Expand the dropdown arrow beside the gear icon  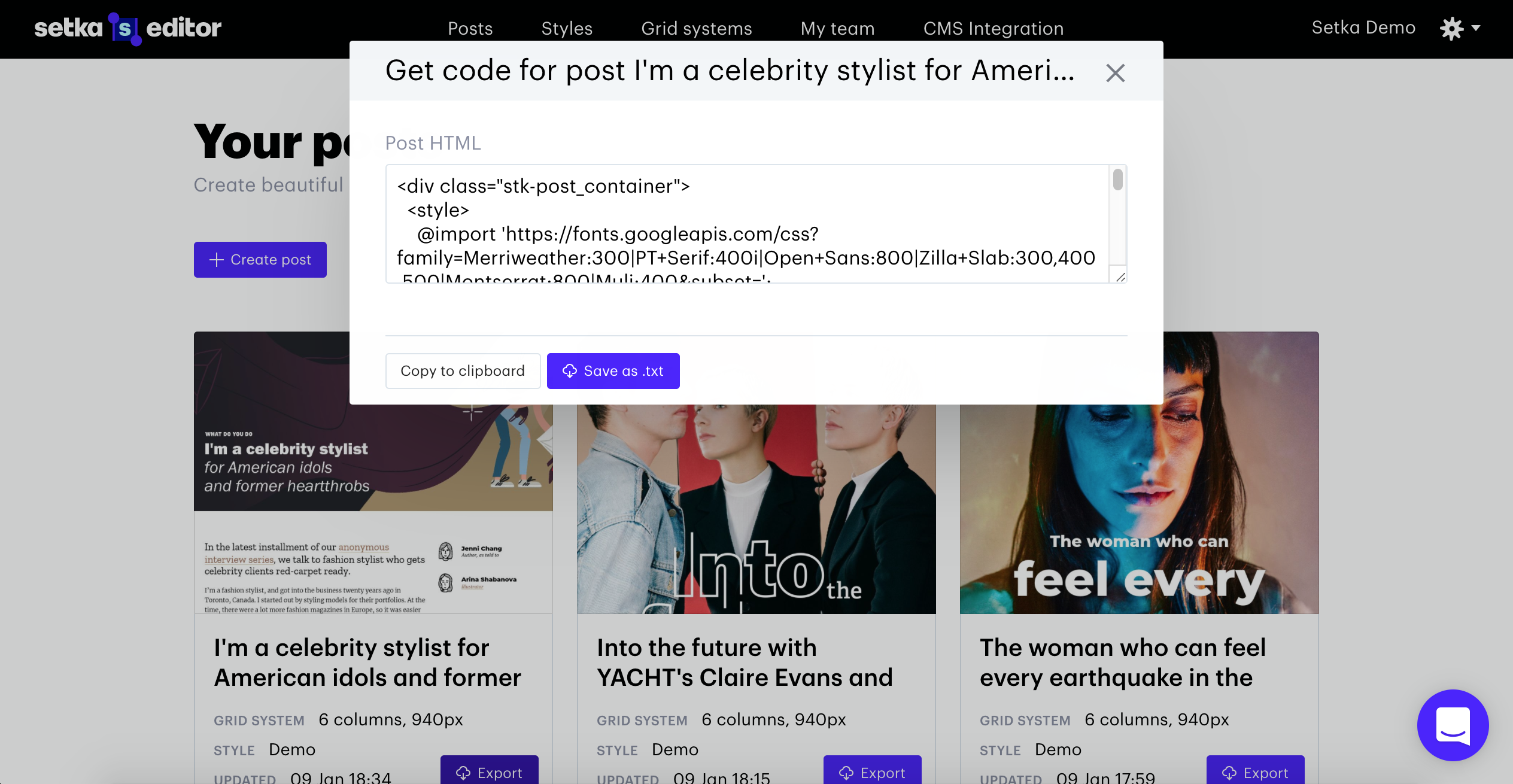pyautogui.click(x=1475, y=29)
